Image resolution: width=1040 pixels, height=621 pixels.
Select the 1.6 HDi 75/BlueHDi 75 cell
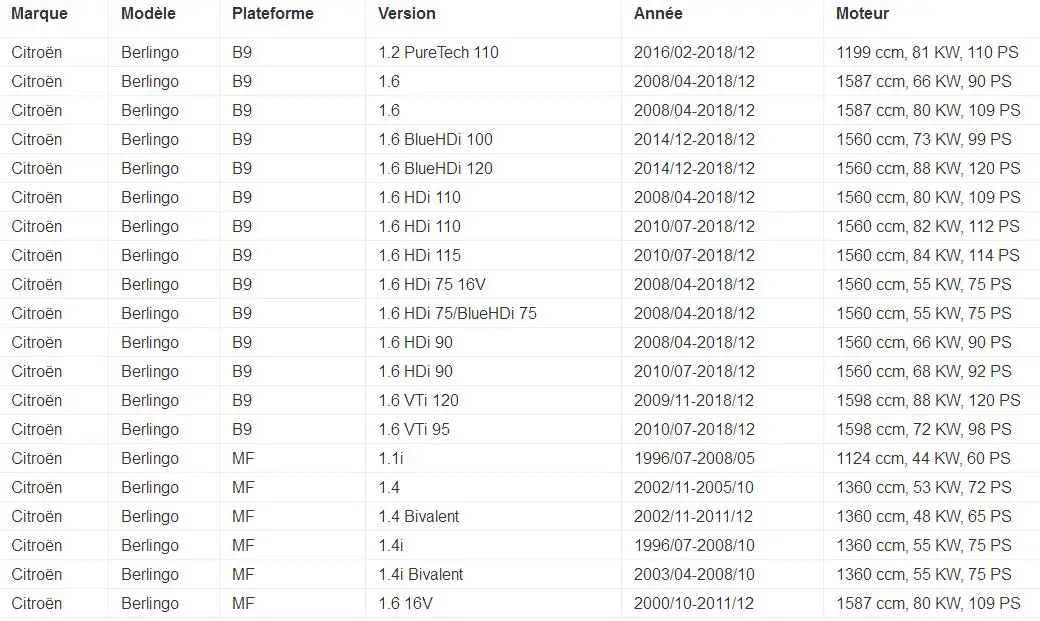493,313
